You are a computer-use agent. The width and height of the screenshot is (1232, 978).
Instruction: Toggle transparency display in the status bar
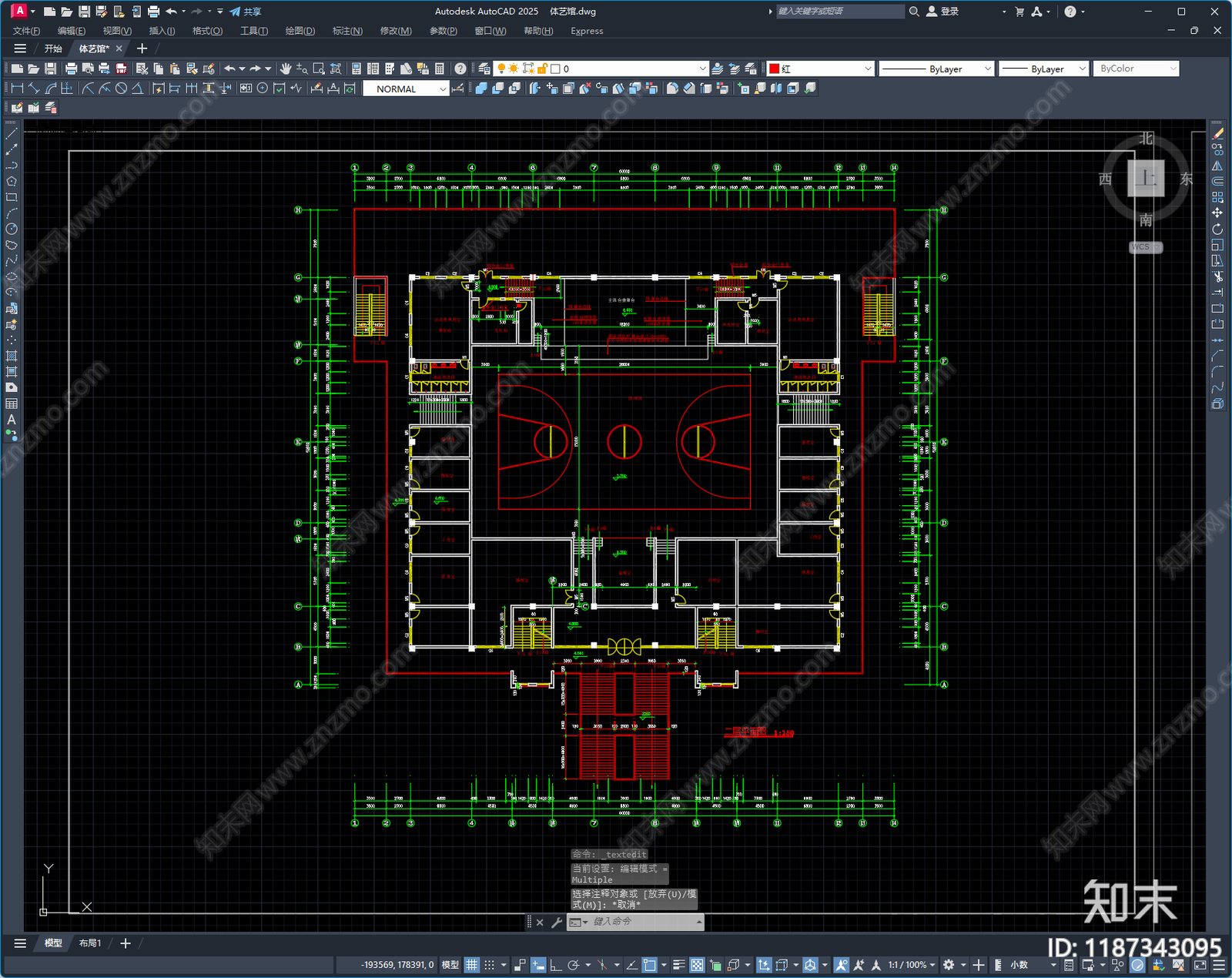click(697, 965)
